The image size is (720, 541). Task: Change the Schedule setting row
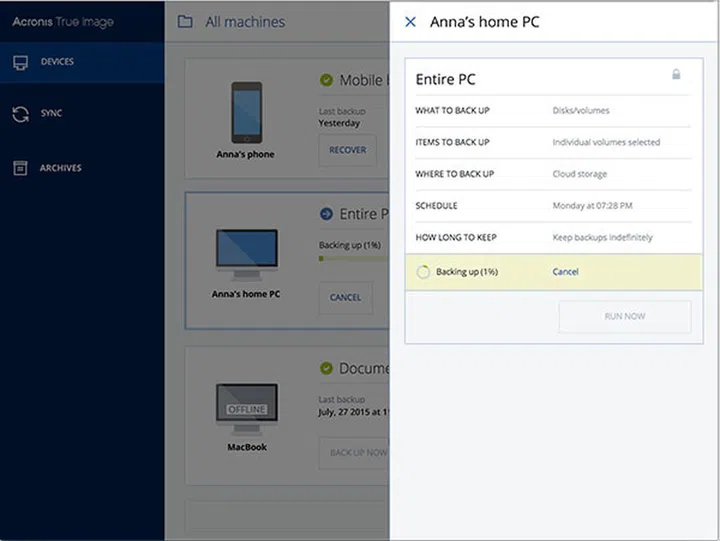548,206
